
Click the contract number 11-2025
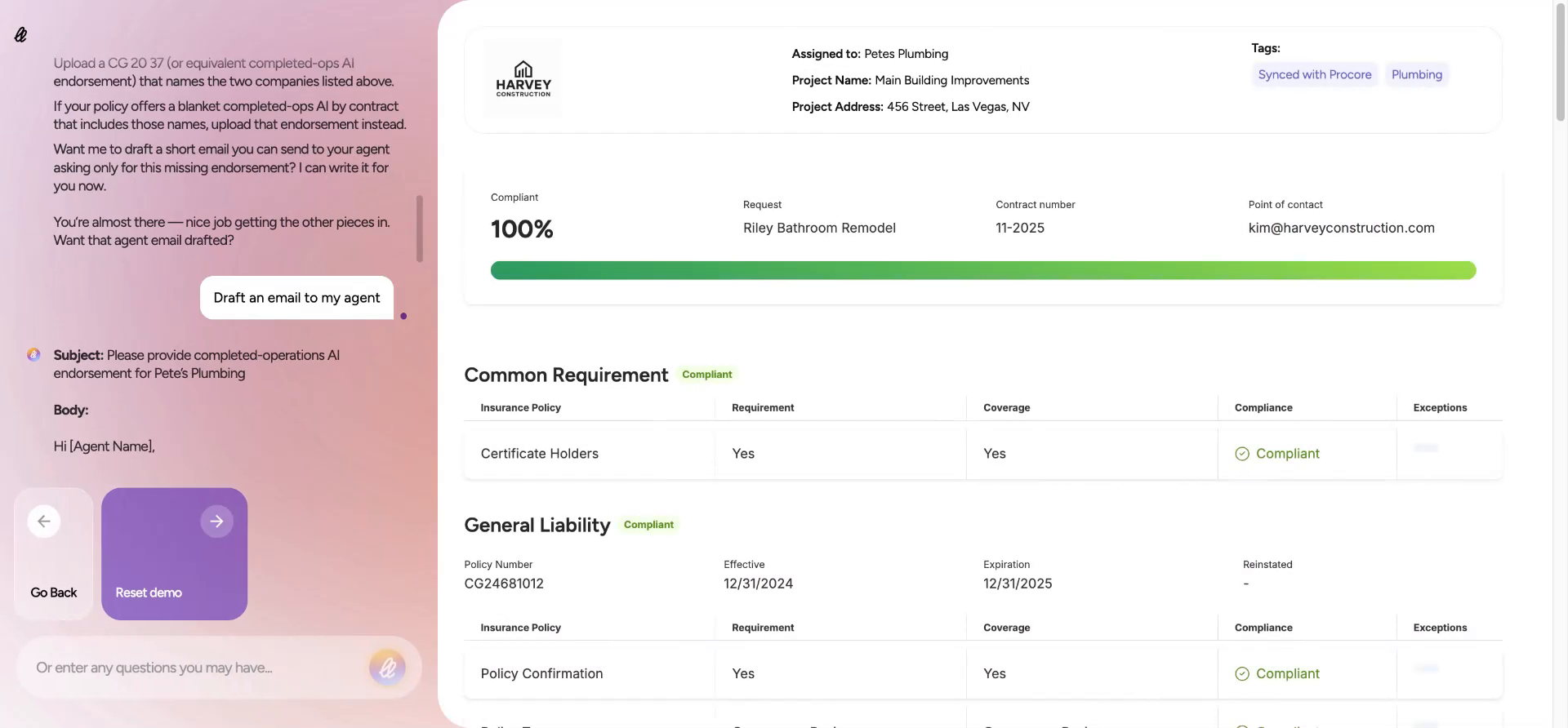coord(1020,229)
